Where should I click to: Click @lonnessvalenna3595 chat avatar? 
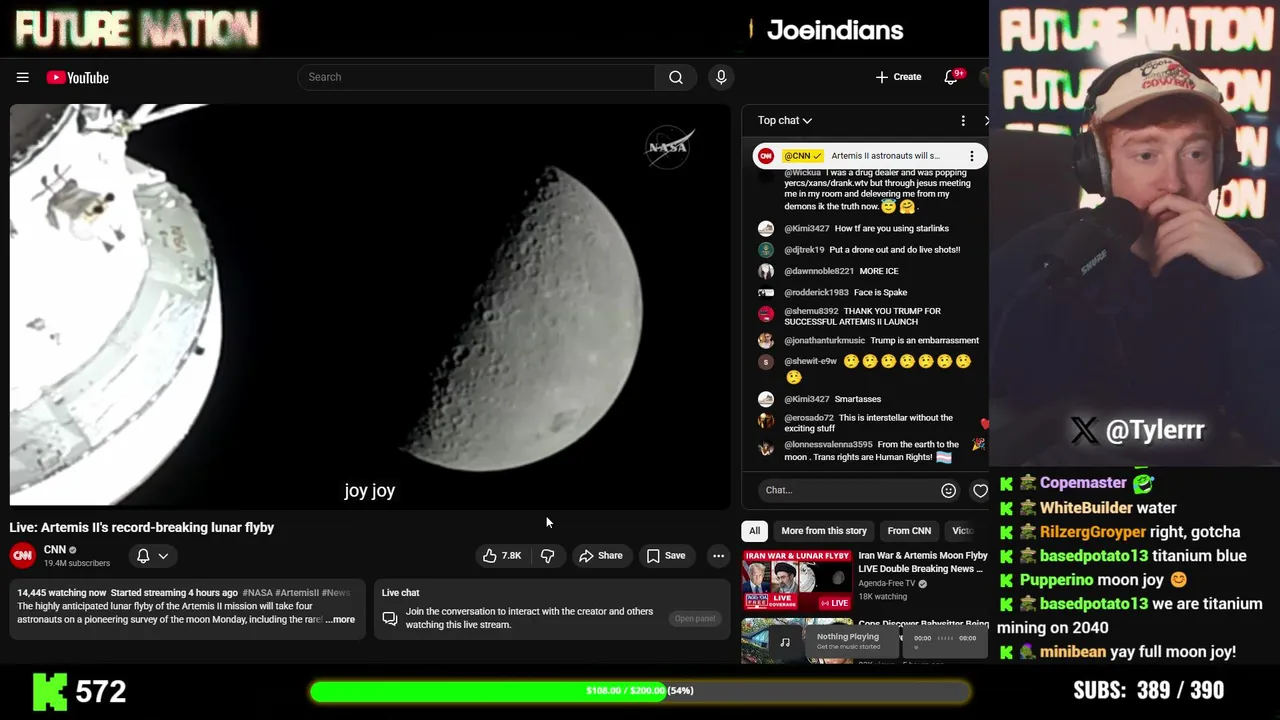point(766,449)
